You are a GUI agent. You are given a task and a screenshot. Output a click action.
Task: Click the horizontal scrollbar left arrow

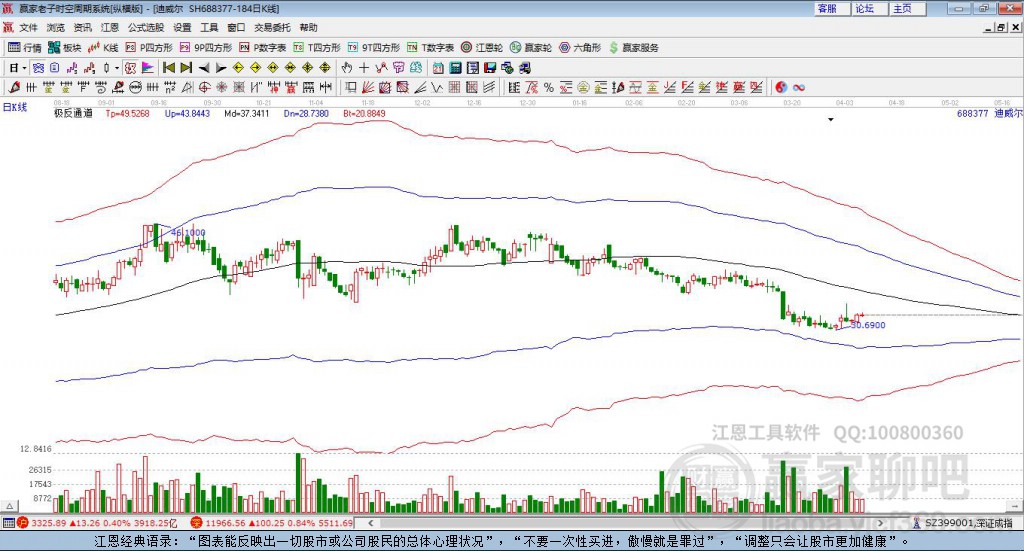point(371,523)
